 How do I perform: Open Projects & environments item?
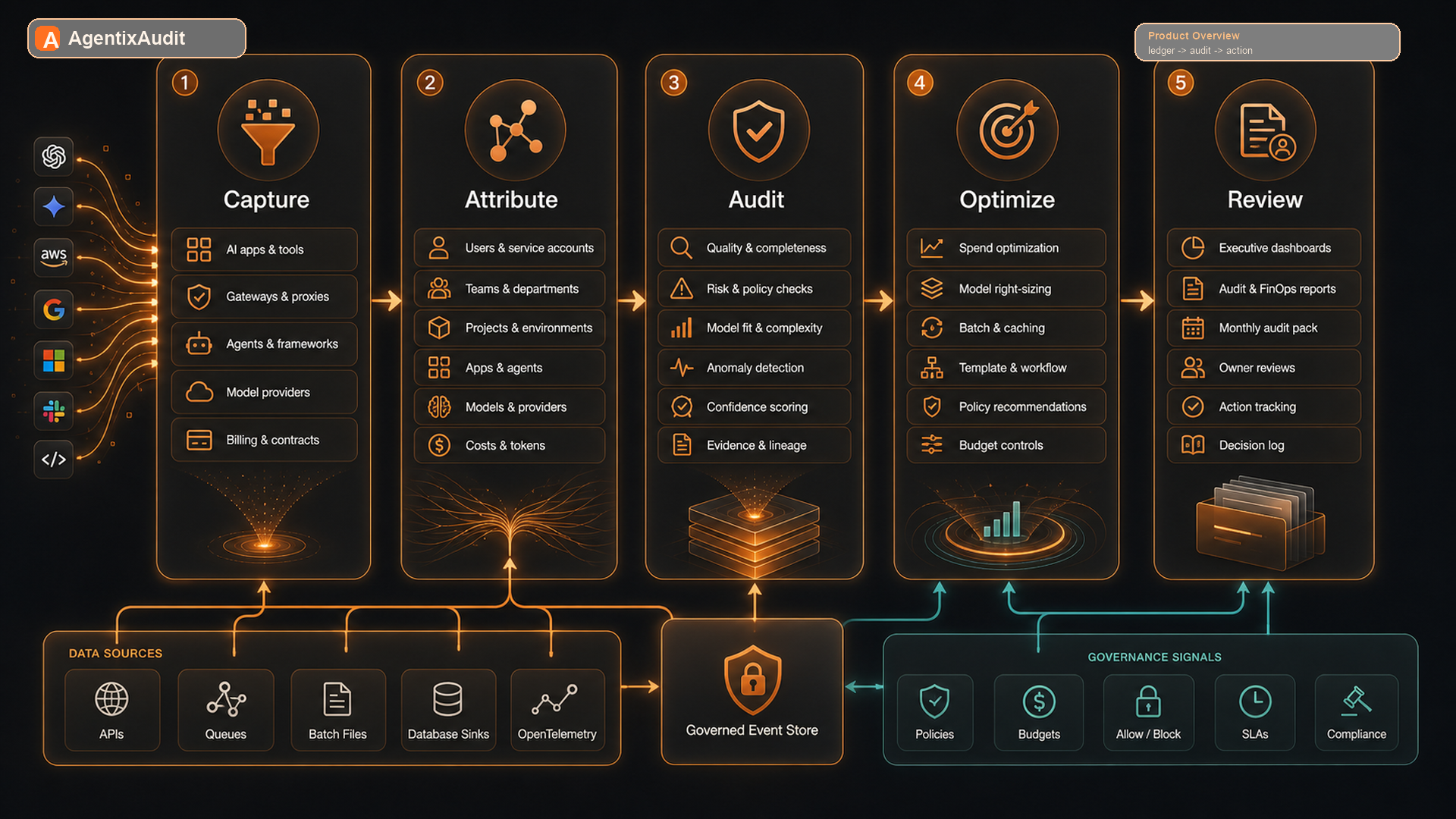[510, 328]
